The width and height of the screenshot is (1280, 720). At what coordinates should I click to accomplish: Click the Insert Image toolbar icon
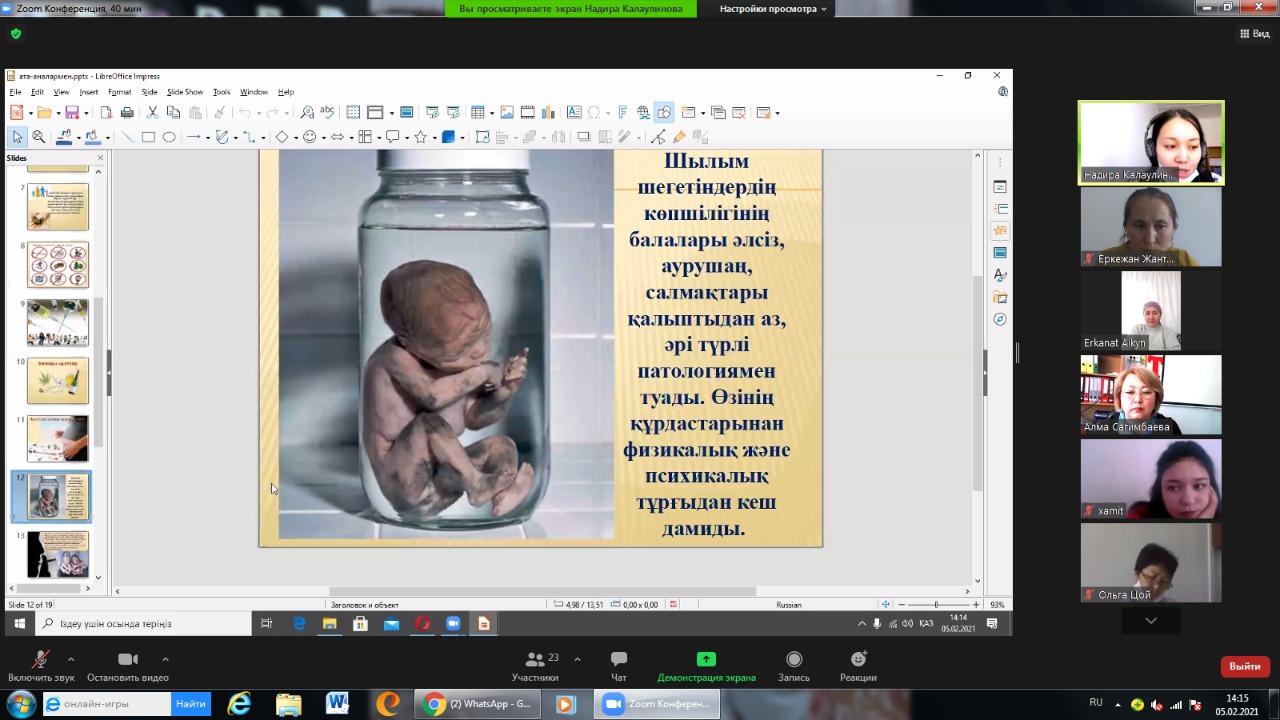pos(506,113)
